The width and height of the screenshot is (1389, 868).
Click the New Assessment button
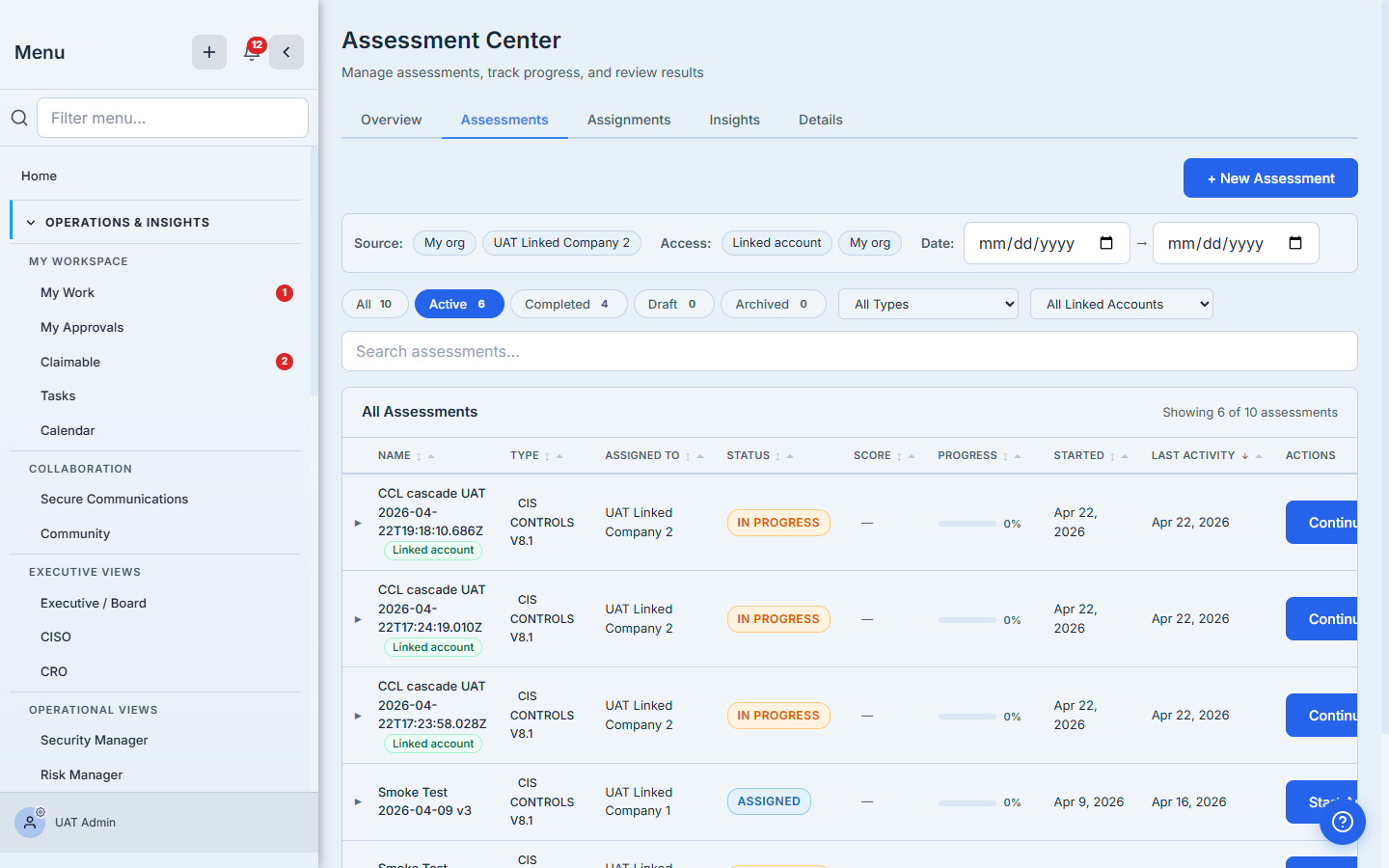tap(1270, 178)
